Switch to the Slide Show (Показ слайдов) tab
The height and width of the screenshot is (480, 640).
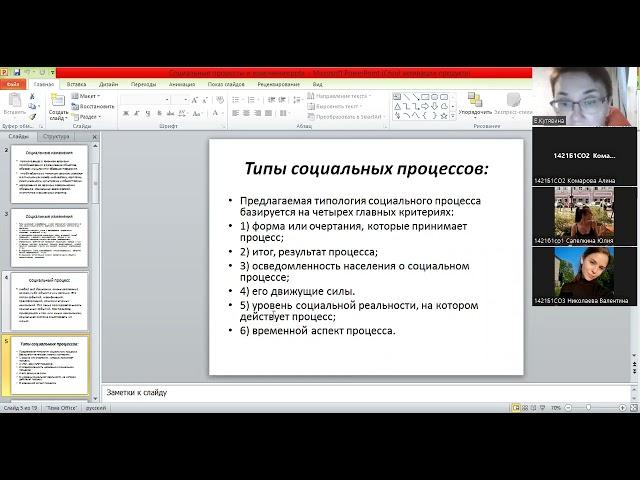tap(226, 84)
